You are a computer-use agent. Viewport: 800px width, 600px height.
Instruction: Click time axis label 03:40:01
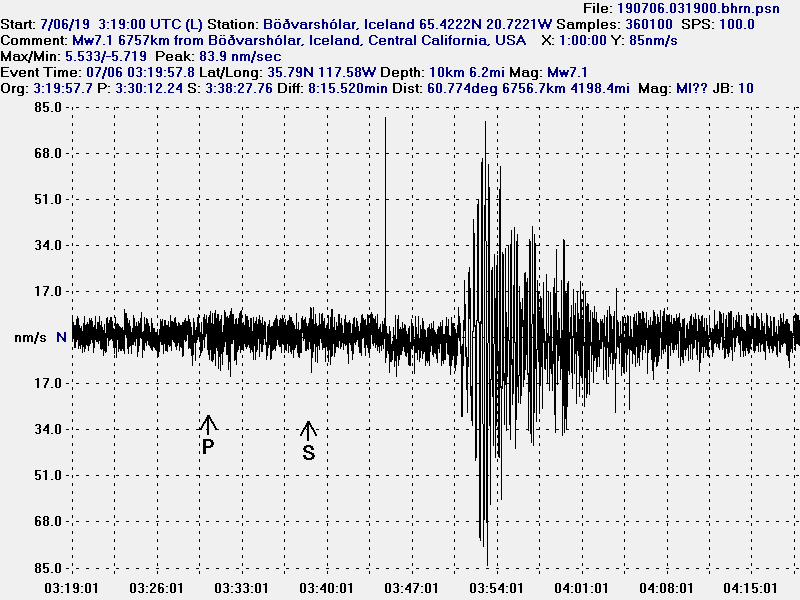(x=326, y=588)
